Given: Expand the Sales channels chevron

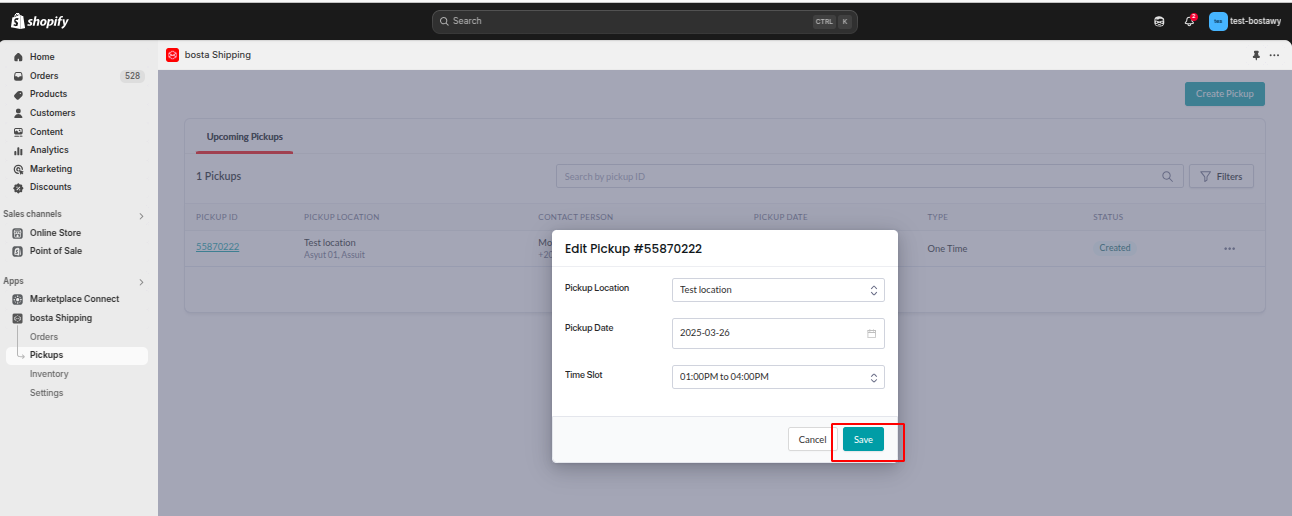Looking at the screenshot, I should (x=141, y=215).
